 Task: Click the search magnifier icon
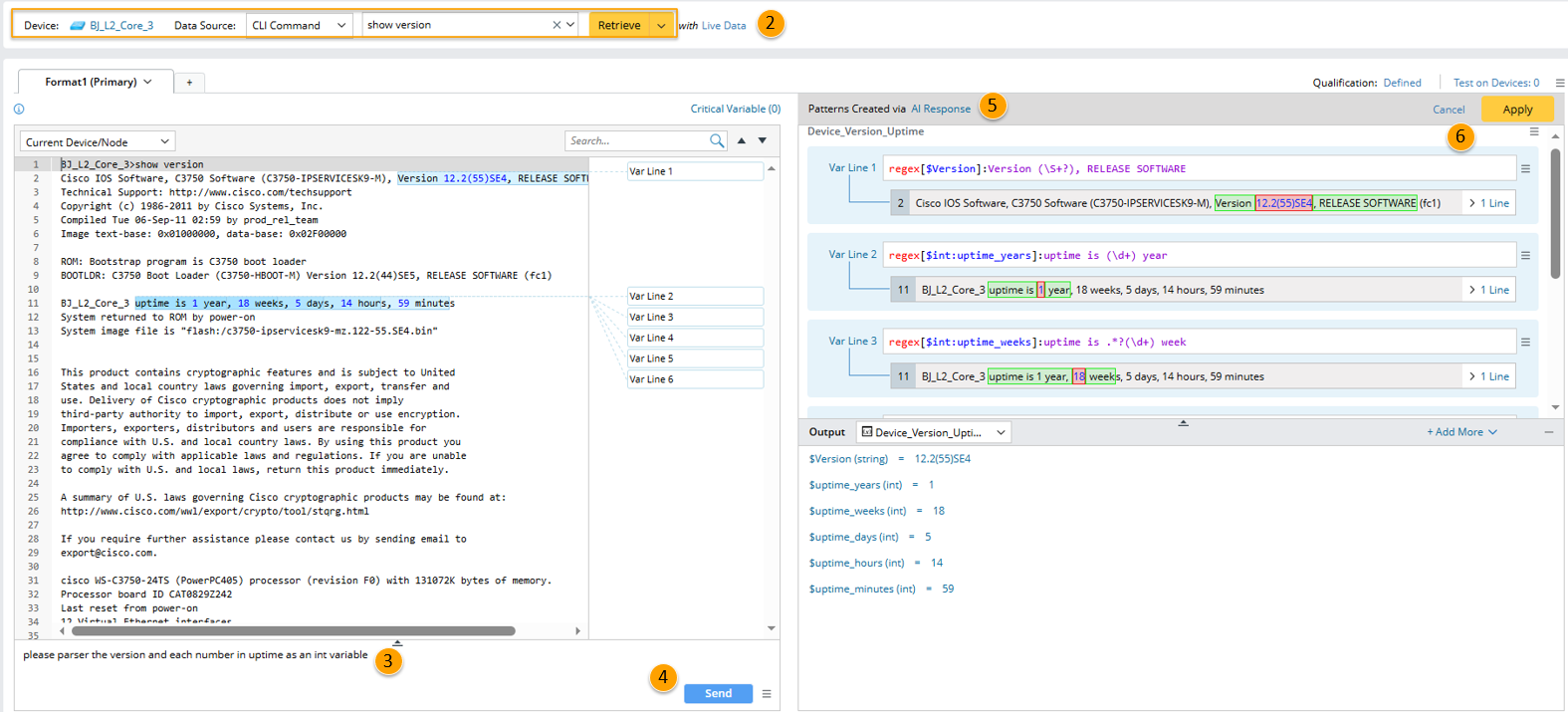pyautogui.click(x=717, y=141)
